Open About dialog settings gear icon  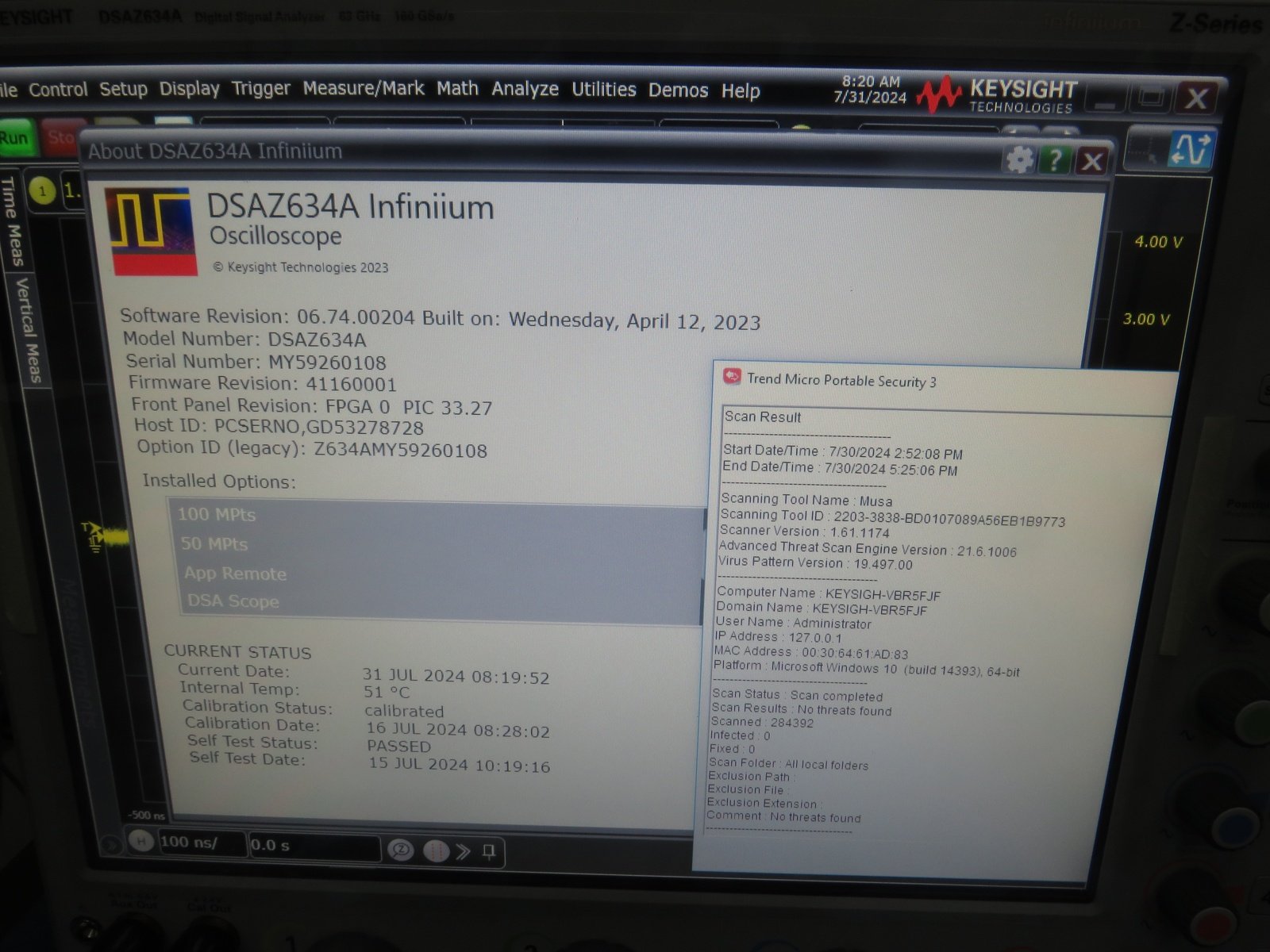click(1019, 160)
